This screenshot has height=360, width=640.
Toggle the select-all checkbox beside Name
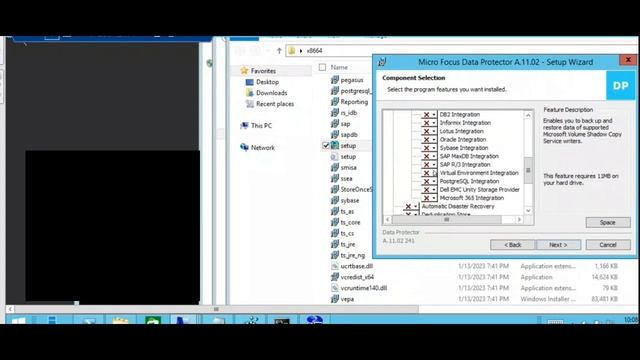pos(322,67)
